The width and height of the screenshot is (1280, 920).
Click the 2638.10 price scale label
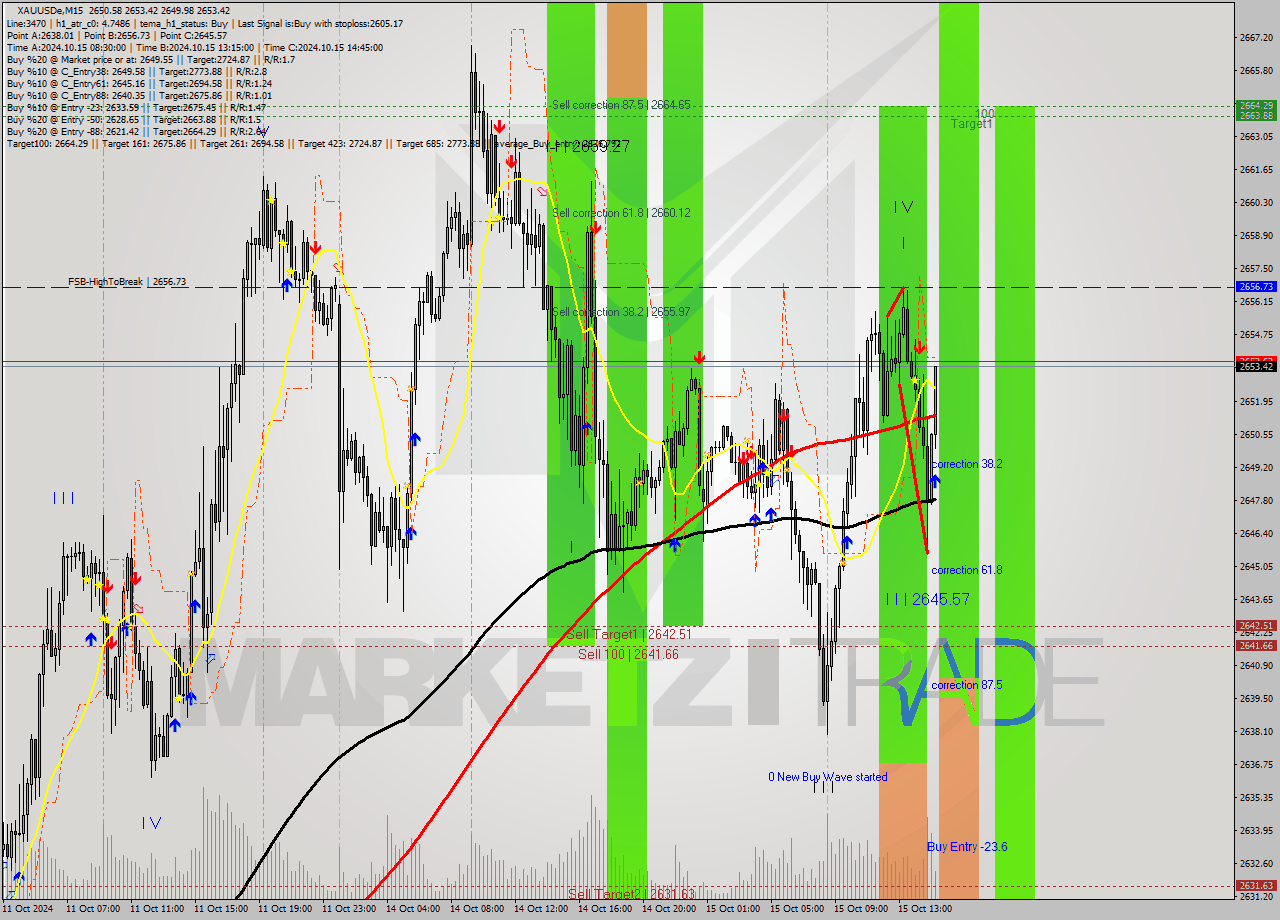click(x=1256, y=731)
